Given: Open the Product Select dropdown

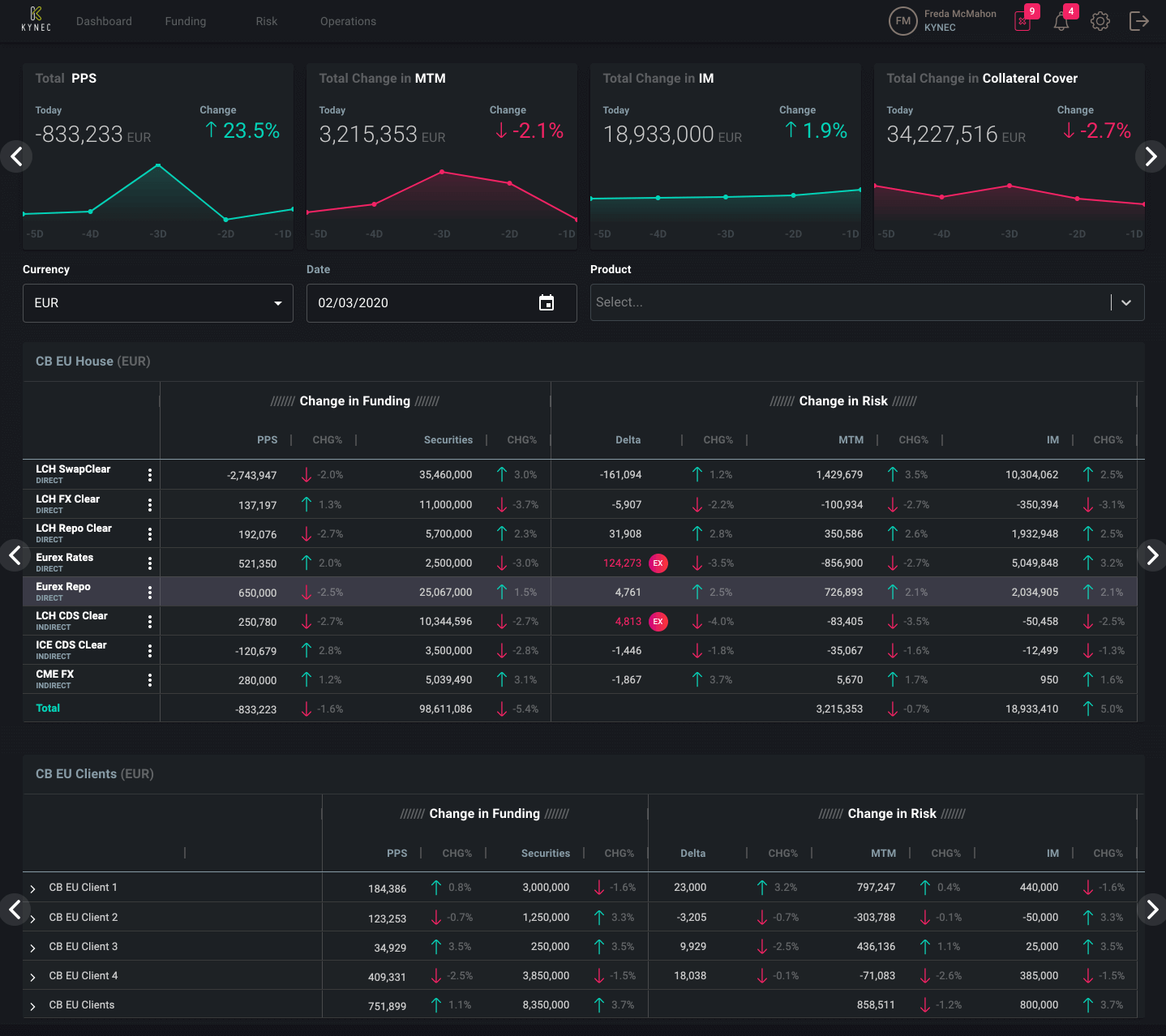Looking at the screenshot, I should tap(866, 302).
